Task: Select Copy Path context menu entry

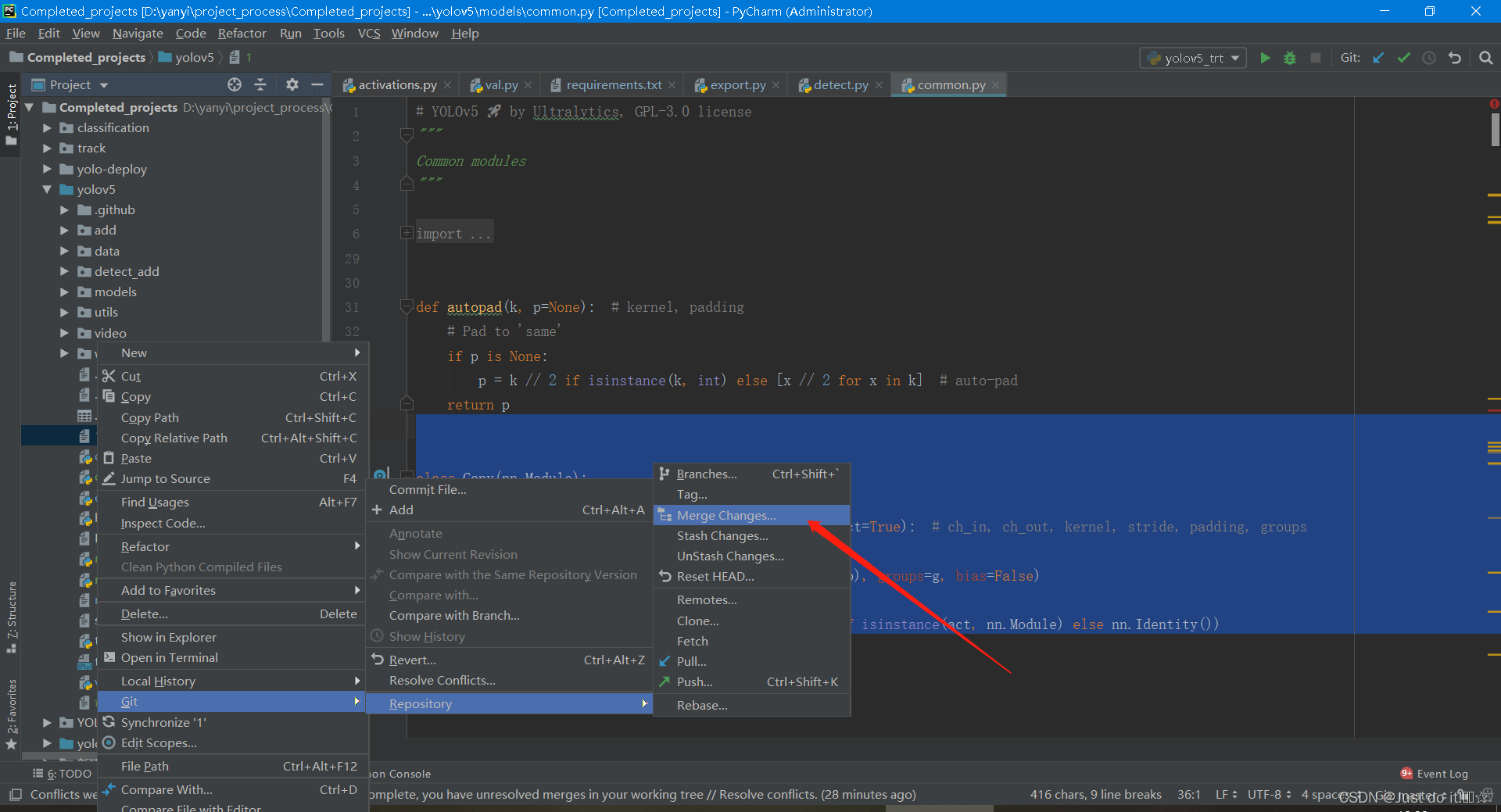Action: point(232,417)
